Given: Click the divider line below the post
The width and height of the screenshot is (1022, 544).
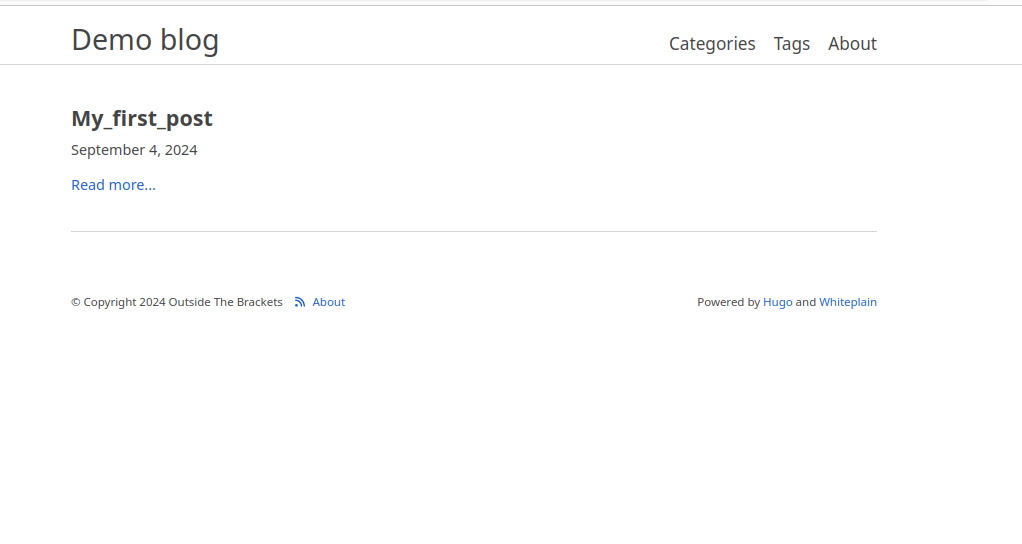Looking at the screenshot, I should coord(473,232).
